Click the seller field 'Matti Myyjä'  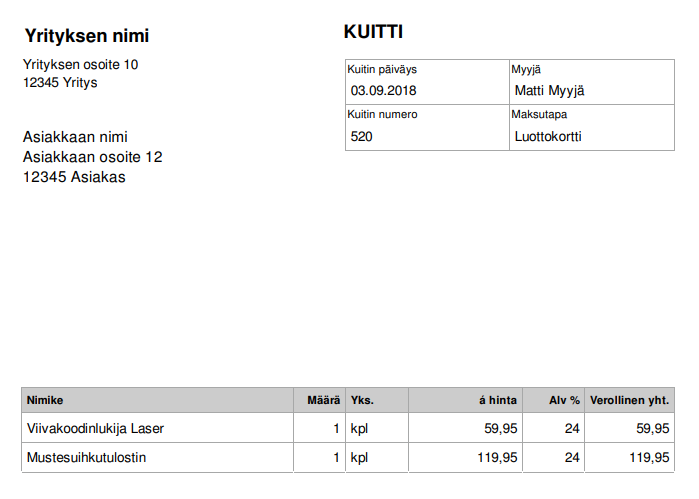coord(549,91)
